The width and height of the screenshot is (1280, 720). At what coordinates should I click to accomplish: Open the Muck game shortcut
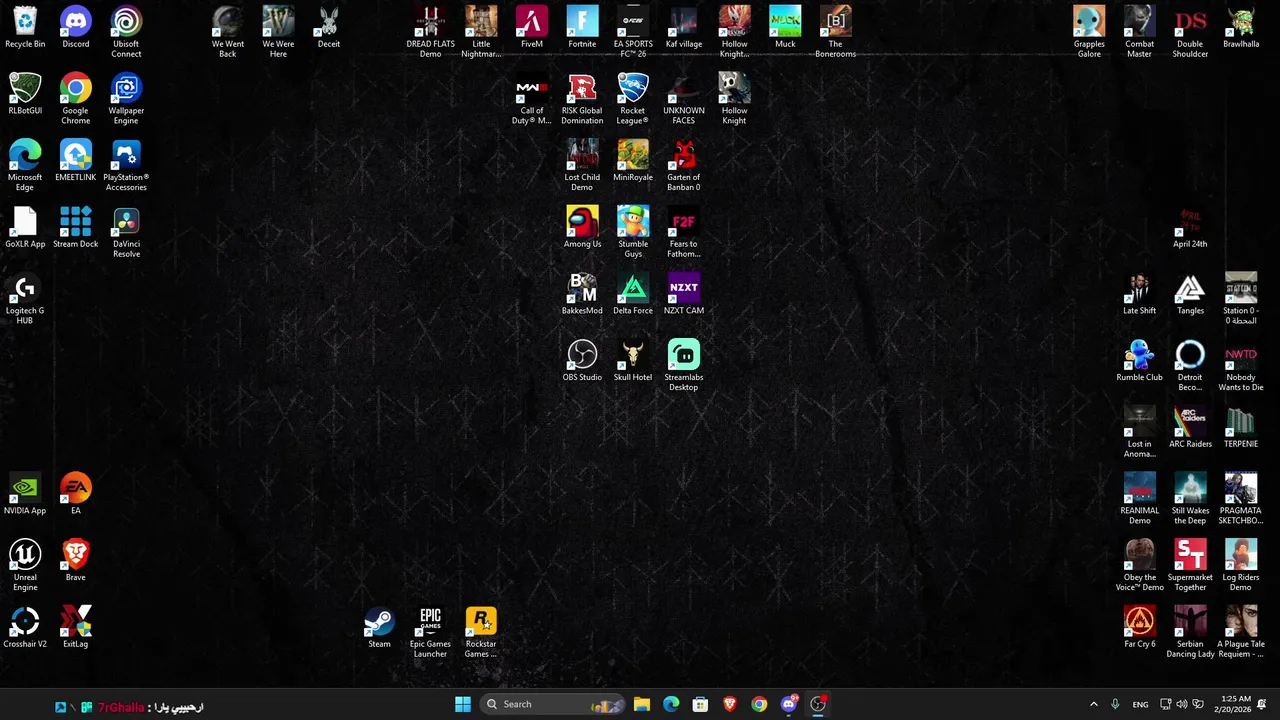pyautogui.click(x=785, y=28)
